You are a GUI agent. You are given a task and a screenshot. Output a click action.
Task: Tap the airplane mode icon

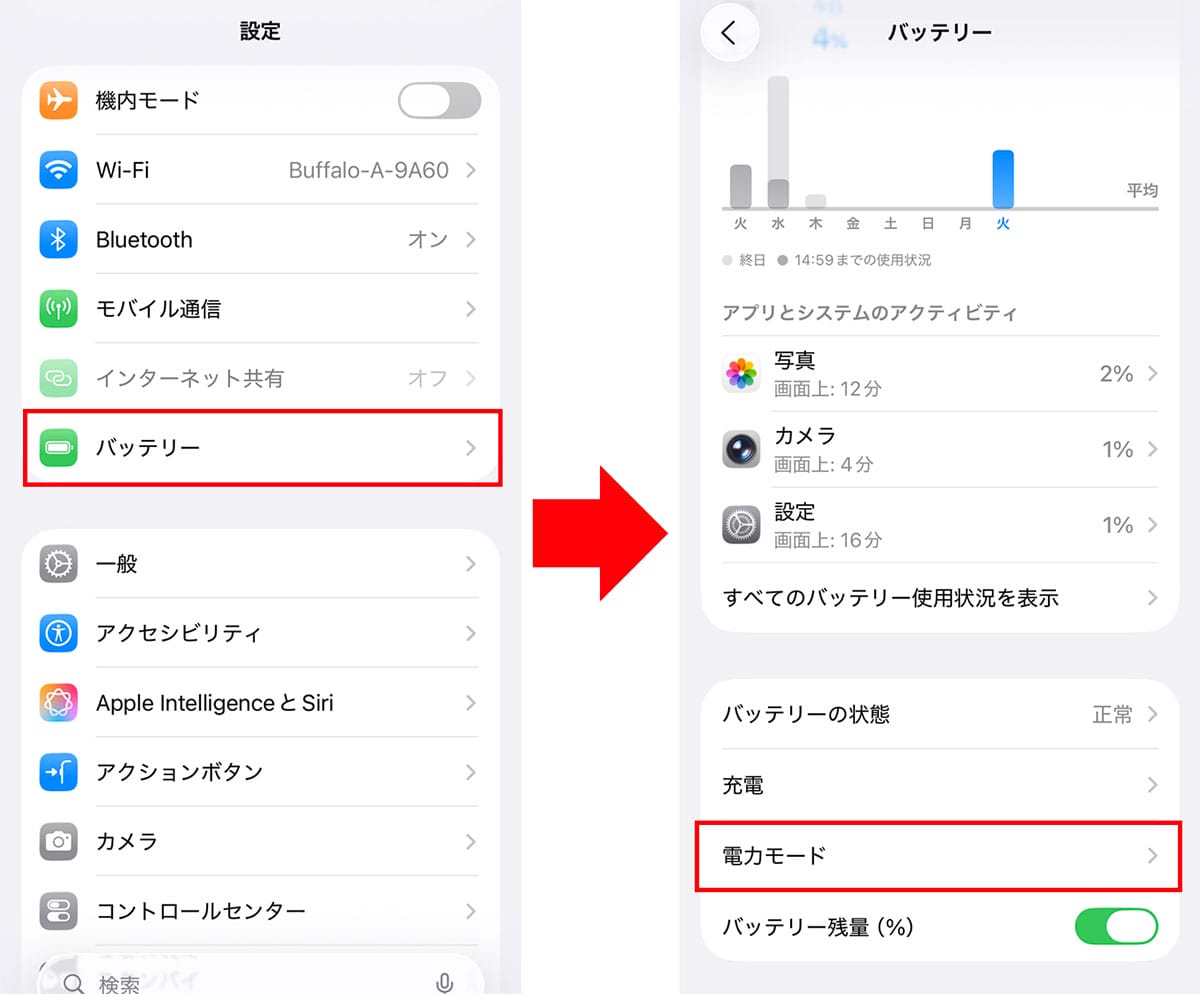[59, 101]
